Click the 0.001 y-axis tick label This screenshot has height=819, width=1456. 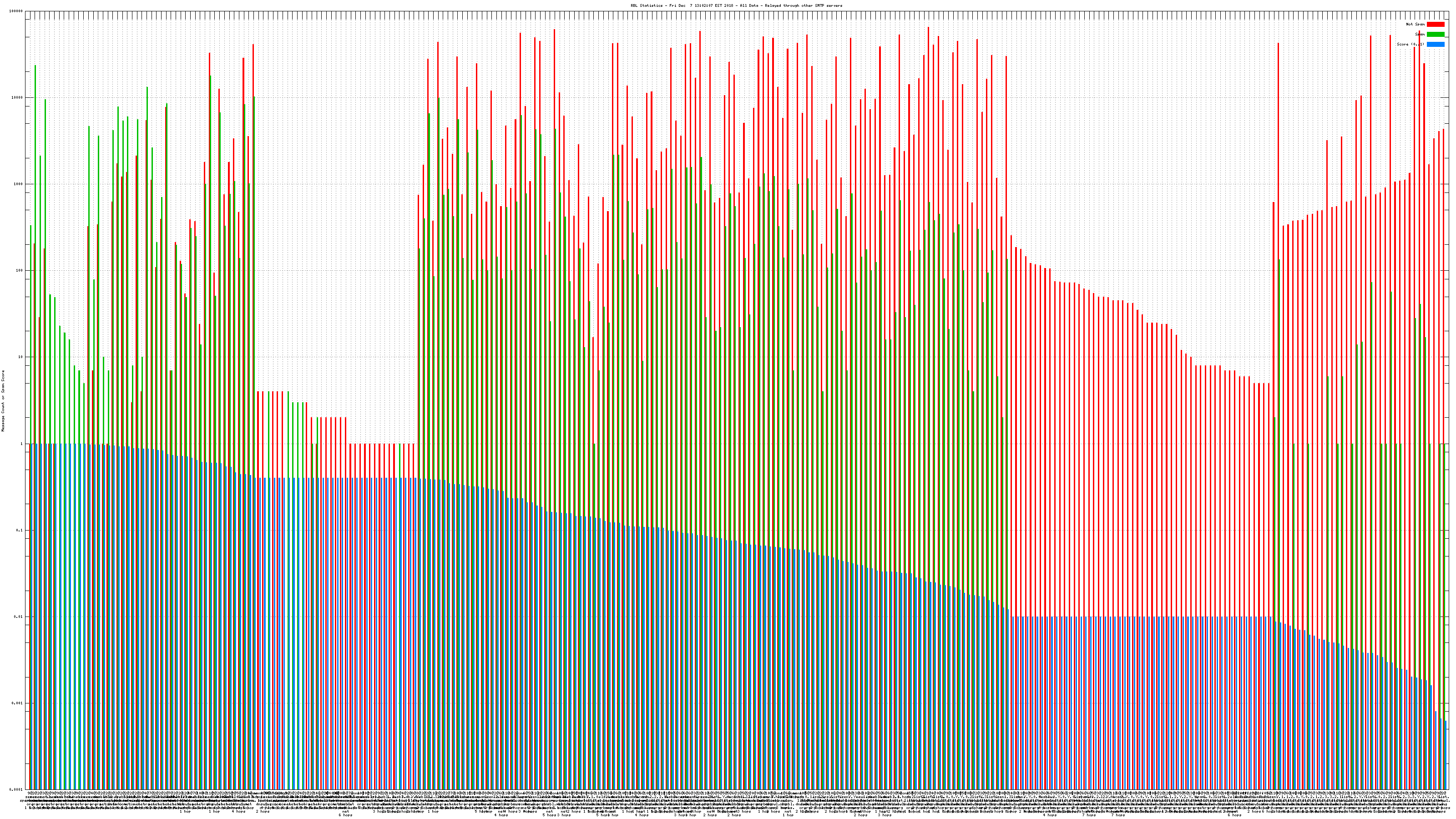pos(18,703)
